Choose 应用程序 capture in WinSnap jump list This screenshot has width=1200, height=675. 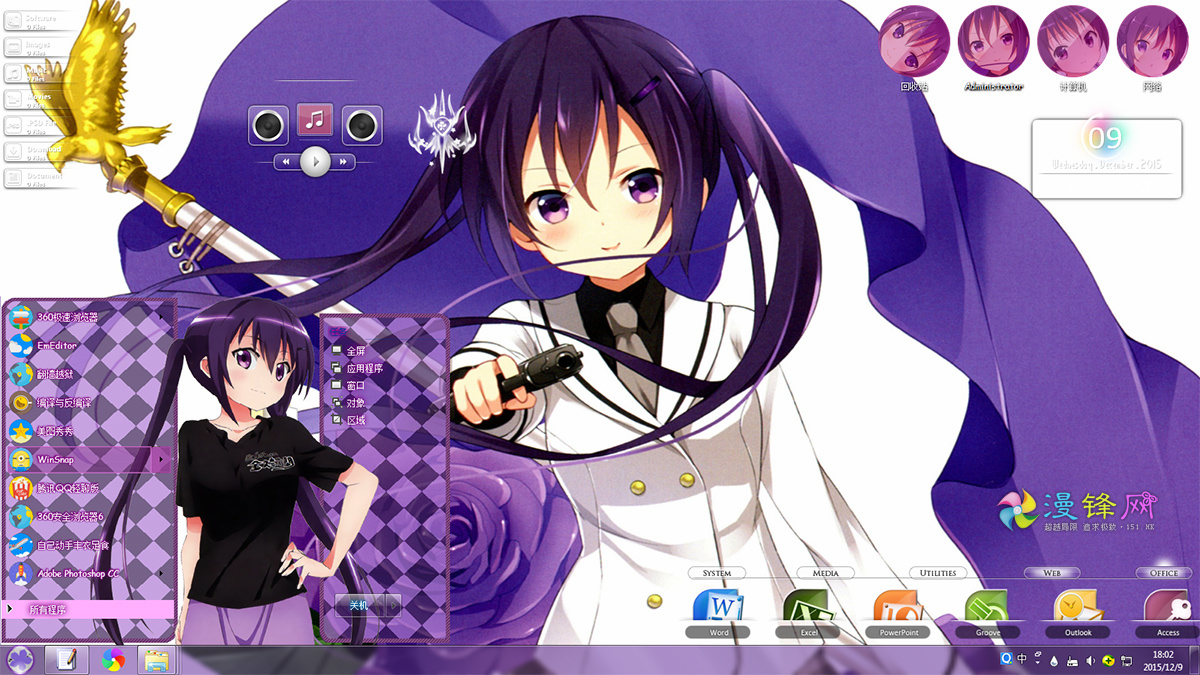pyautogui.click(x=357, y=368)
